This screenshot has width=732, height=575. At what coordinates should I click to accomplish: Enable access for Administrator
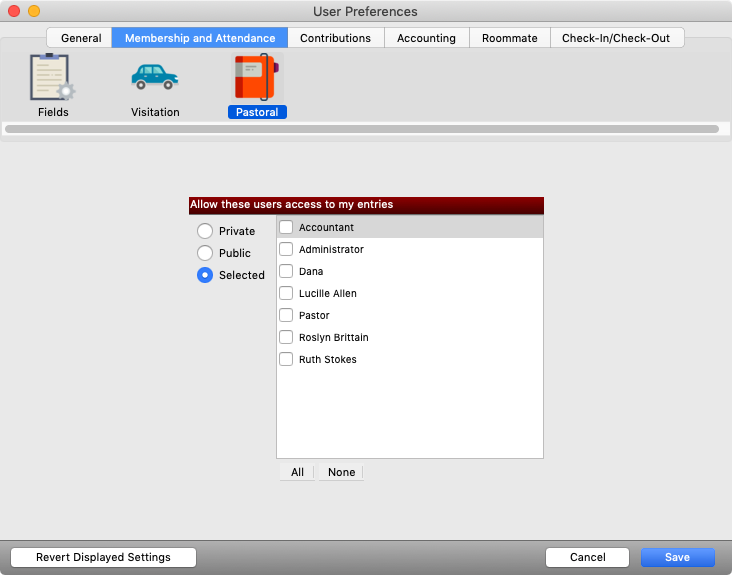pyautogui.click(x=286, y=249)
